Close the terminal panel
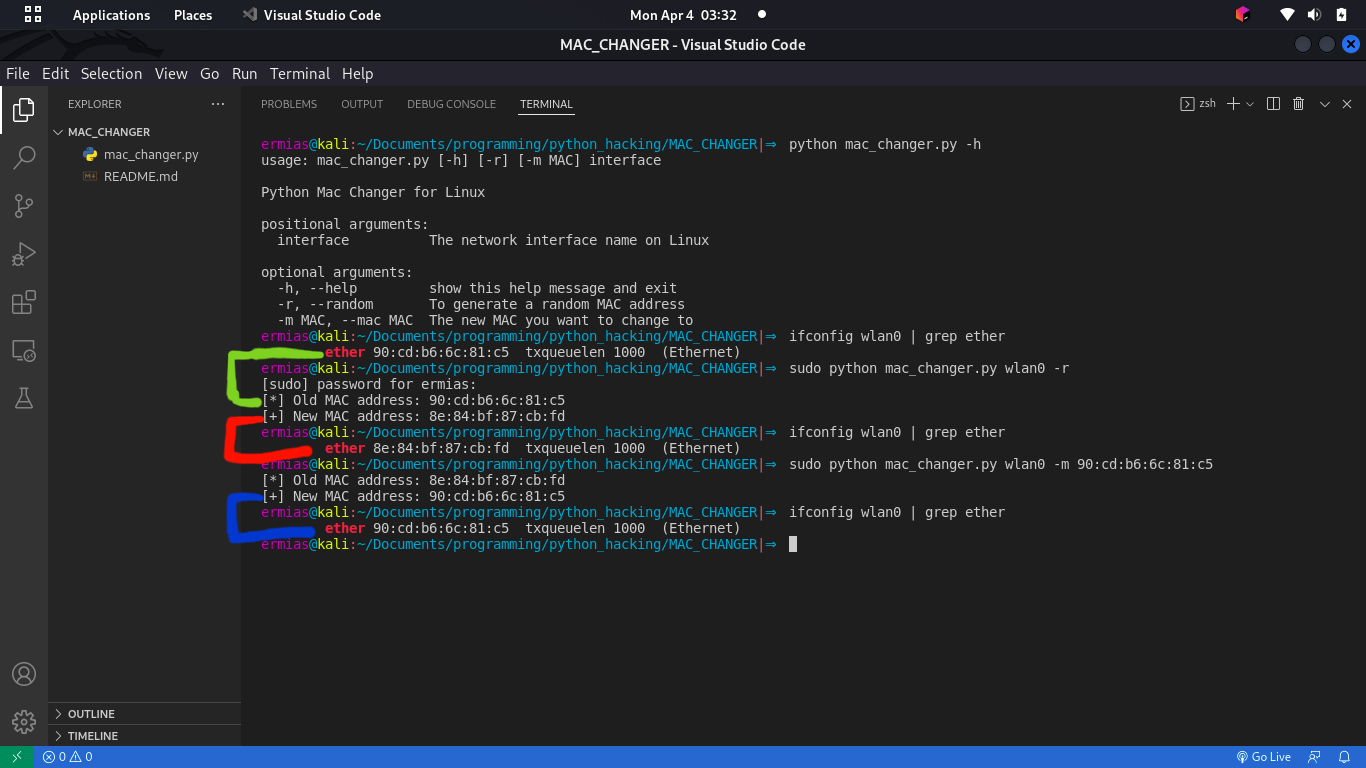1366x768 pixels. pos(1347,104)
